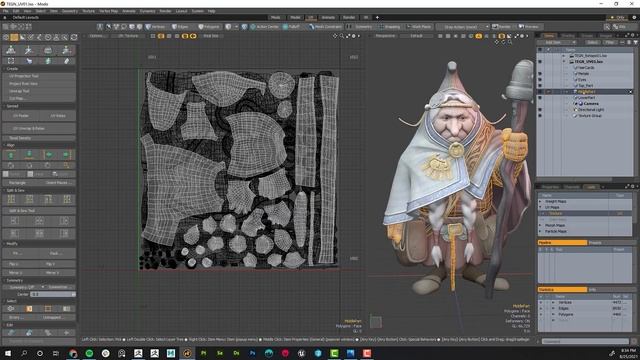Toggle visibility of the Eyes item
This screenshot has width=640, height=360.
click(540, 80)
